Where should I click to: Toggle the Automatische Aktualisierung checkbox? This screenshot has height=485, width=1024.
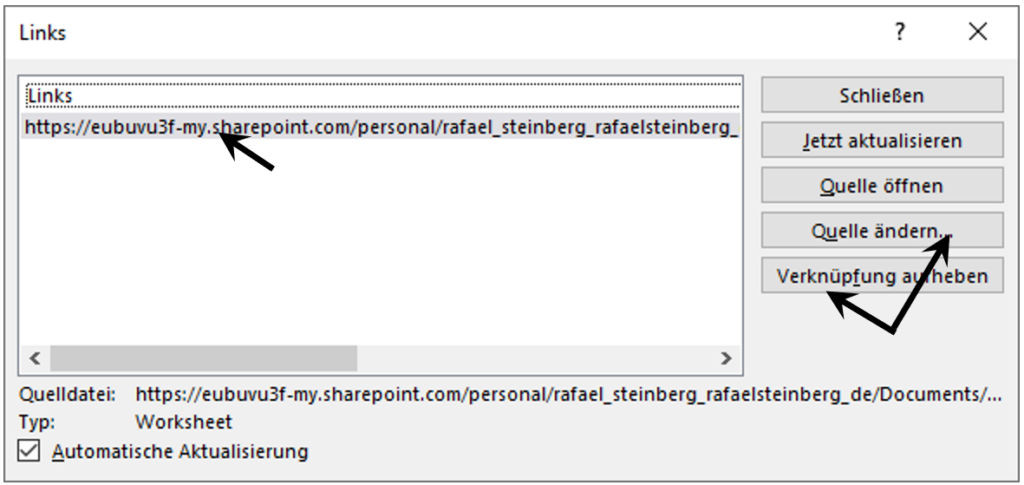[28, 451]
